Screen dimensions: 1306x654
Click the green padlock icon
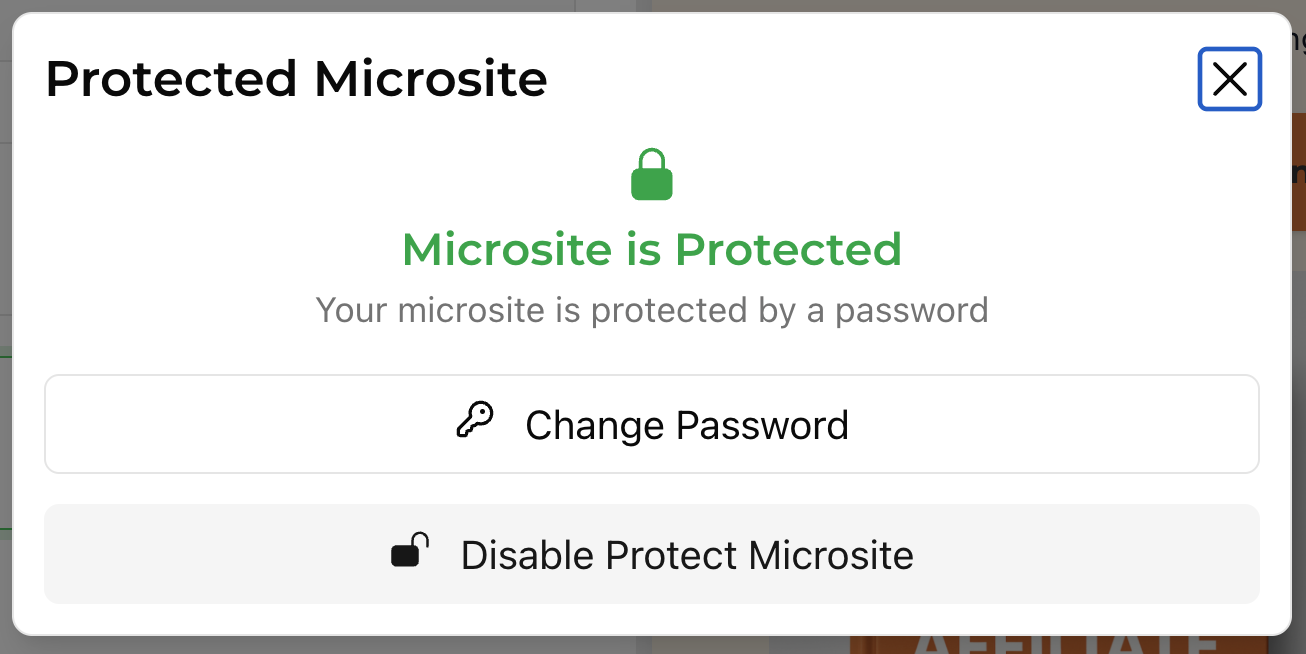tap(652, 175)
